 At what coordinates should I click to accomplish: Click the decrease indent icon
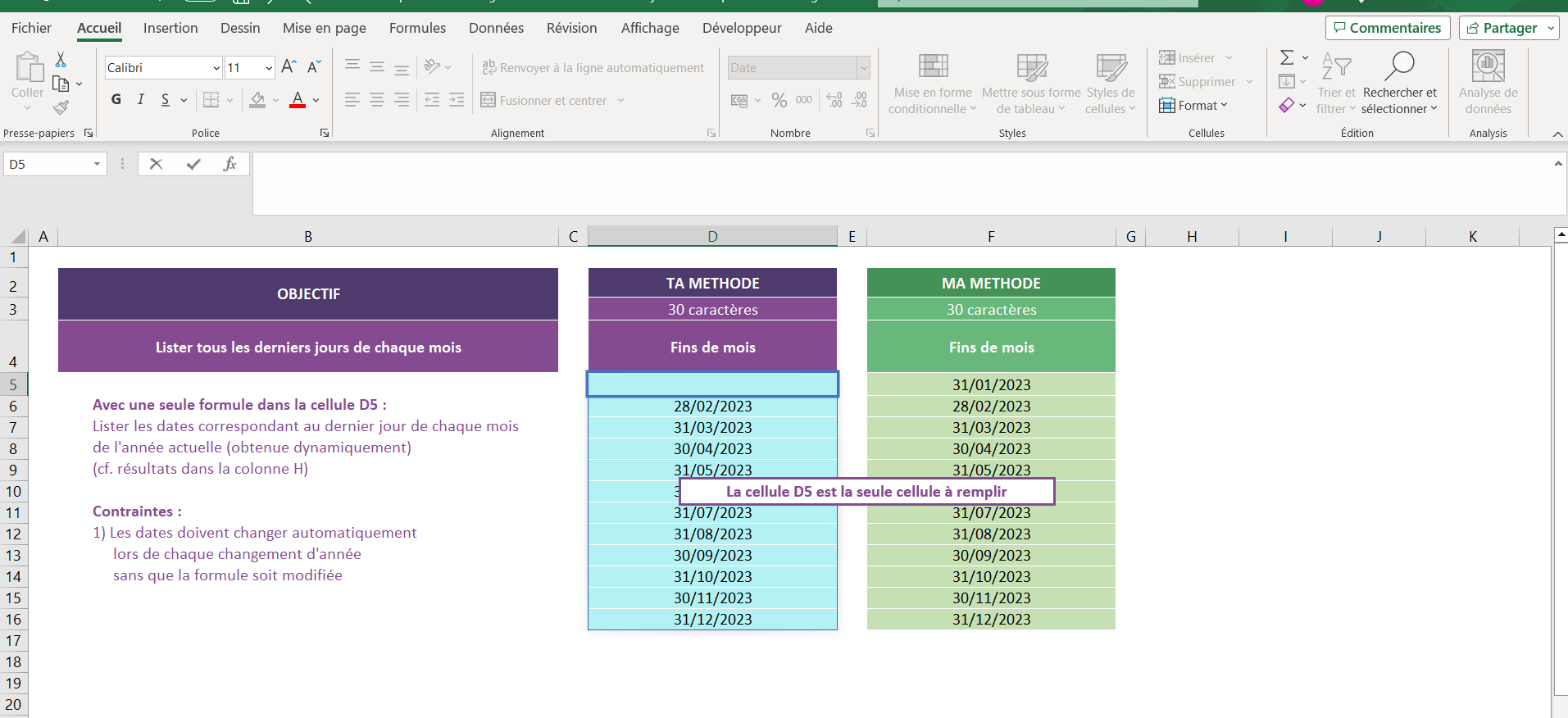click(432, 100)
